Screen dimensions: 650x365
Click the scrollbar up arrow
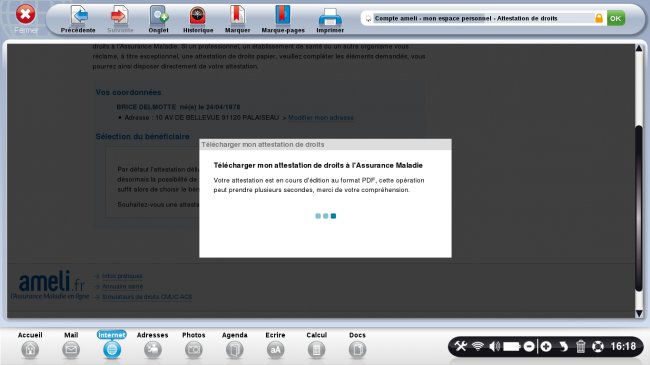point(639,49)
